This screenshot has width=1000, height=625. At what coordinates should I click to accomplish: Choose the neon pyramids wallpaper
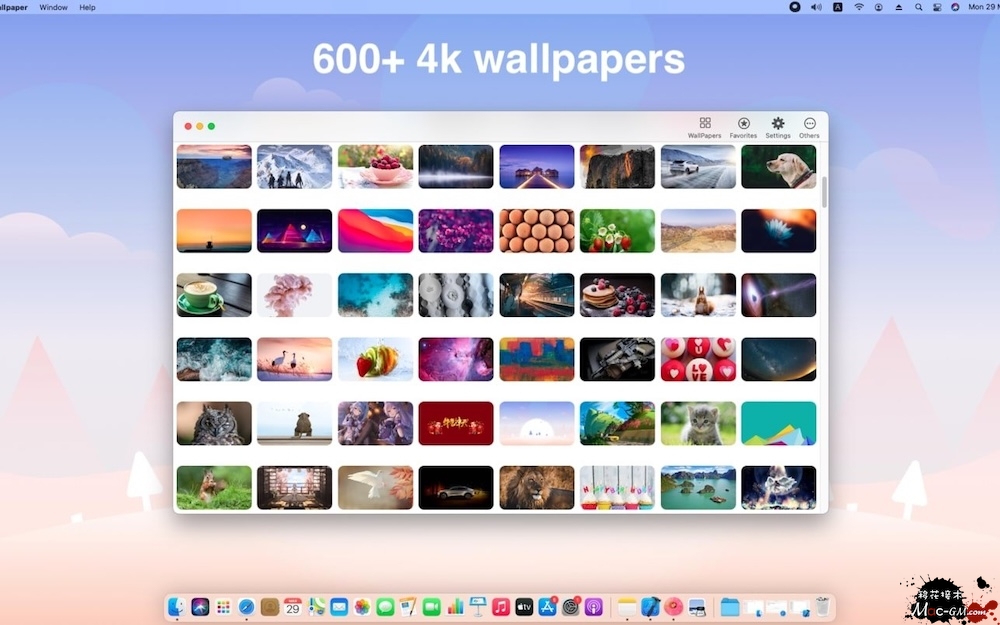tap(294, 231)
